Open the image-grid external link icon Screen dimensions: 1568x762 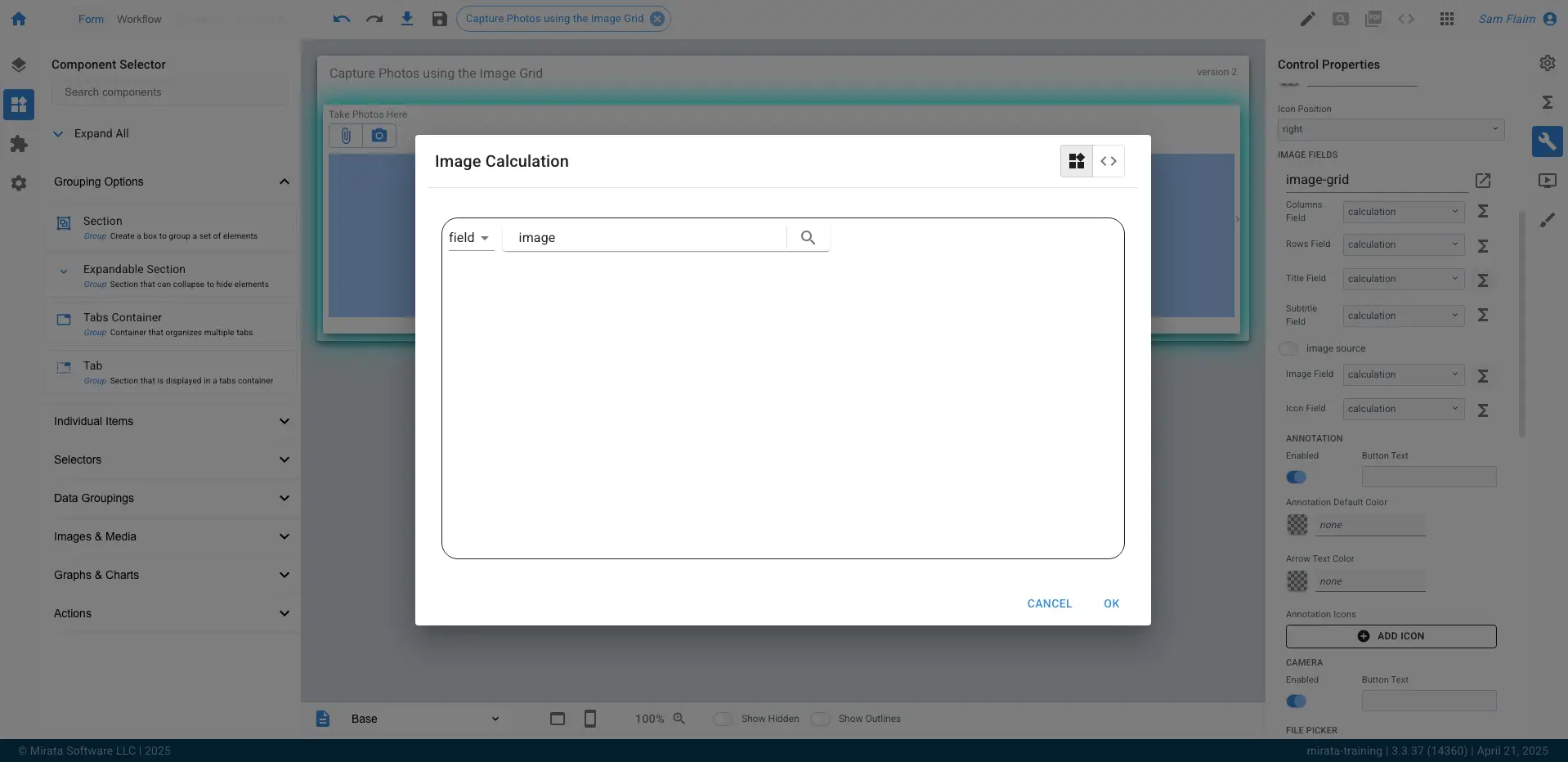[x=1483, y=180]
